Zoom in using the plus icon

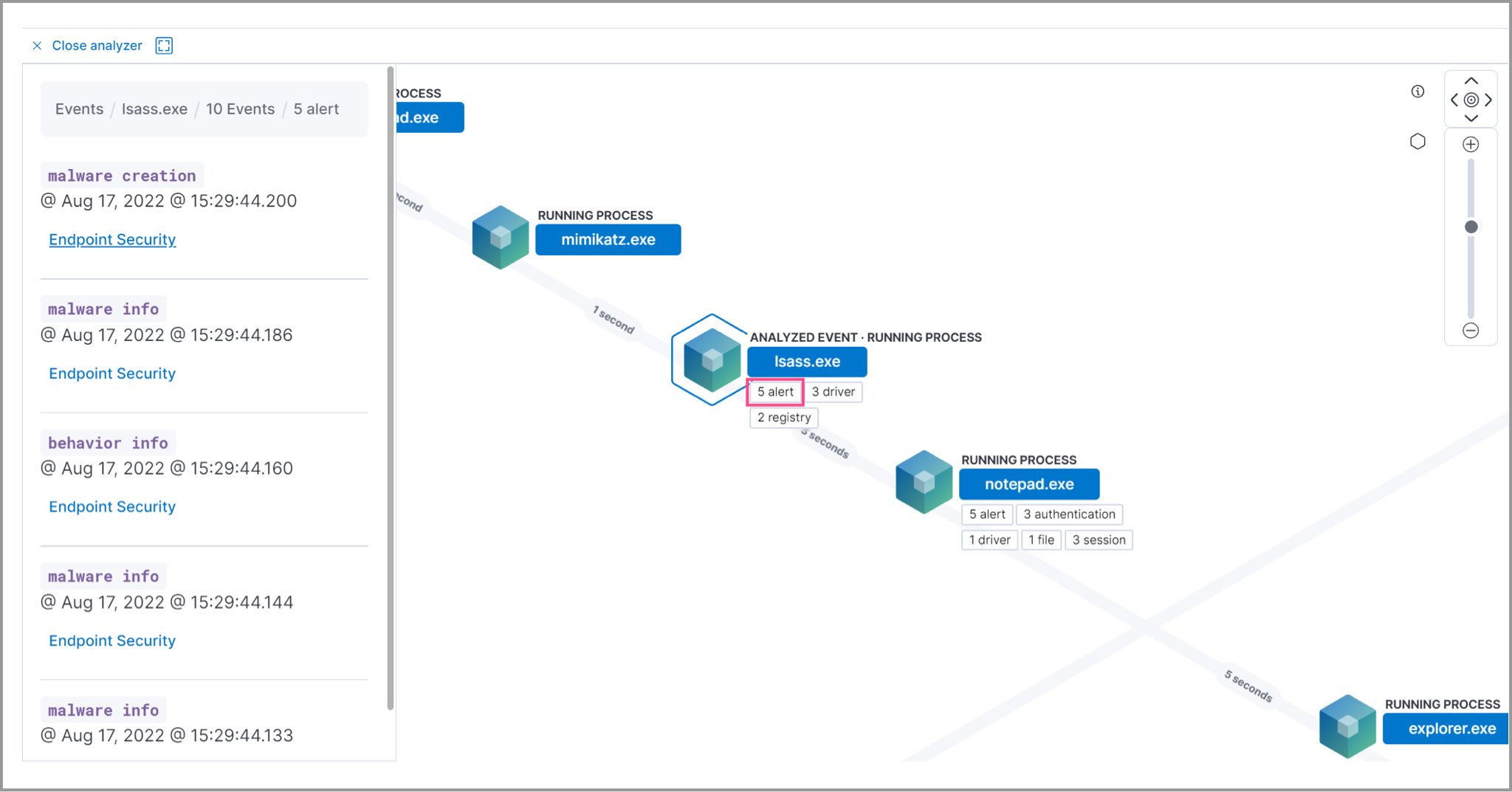pos(1471,143)
